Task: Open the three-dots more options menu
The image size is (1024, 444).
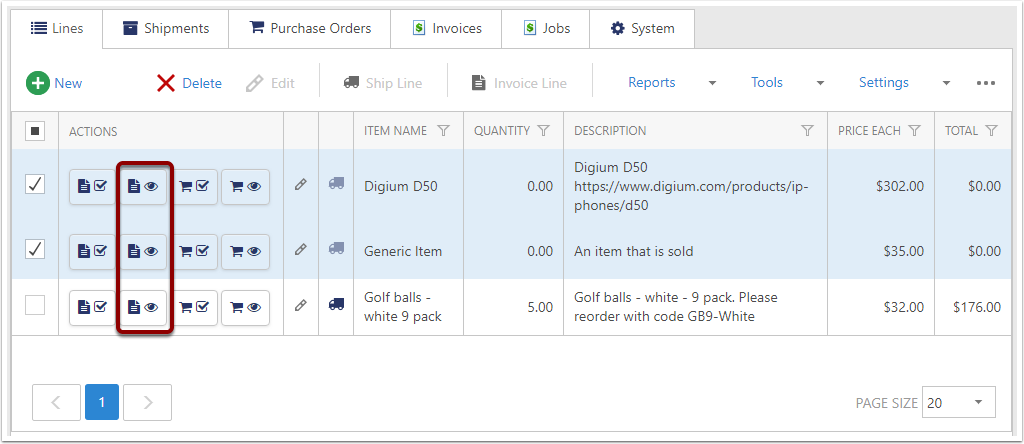Action: click(x=986, y=83)
